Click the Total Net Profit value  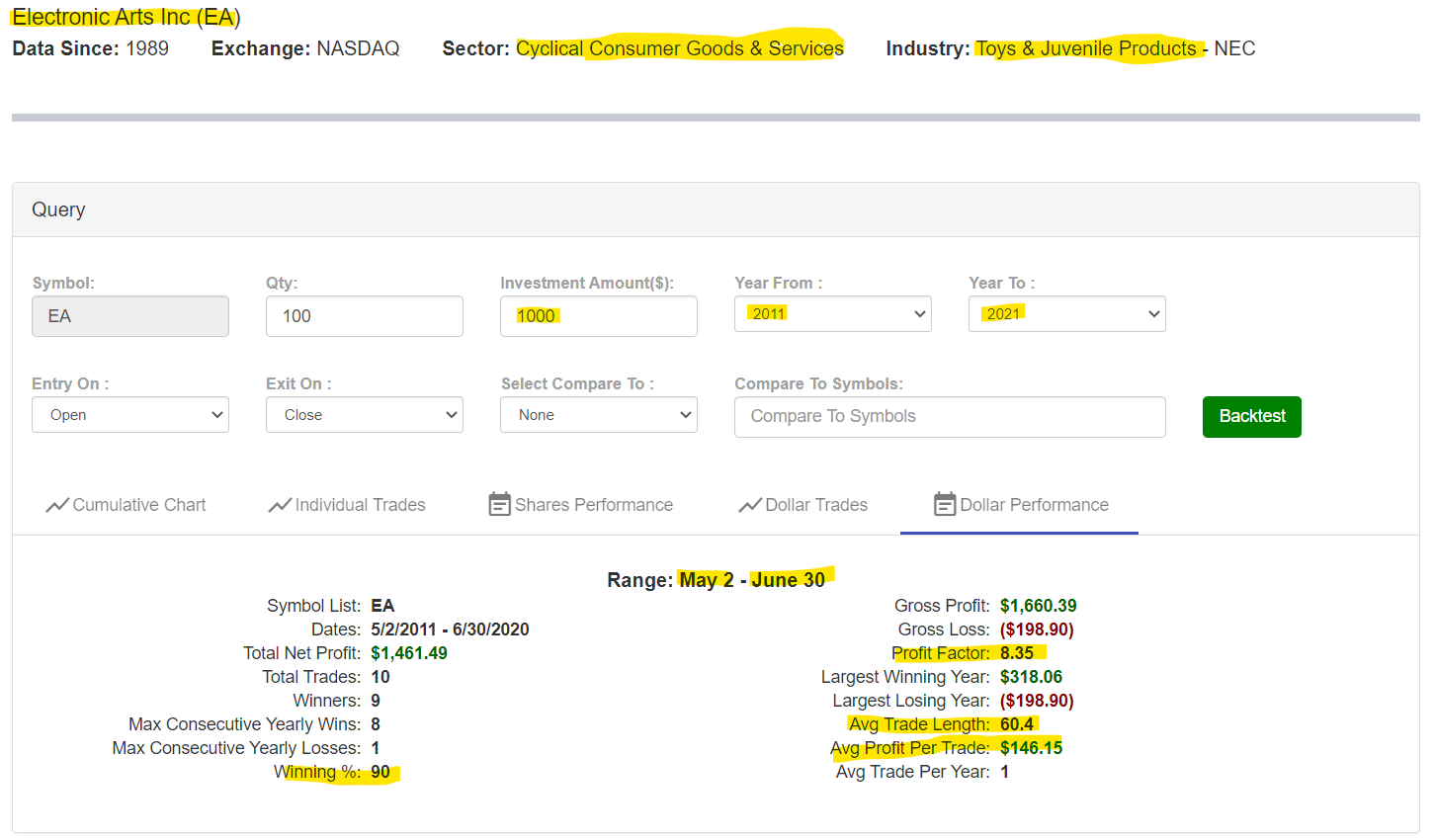click(x=408, y=653)
